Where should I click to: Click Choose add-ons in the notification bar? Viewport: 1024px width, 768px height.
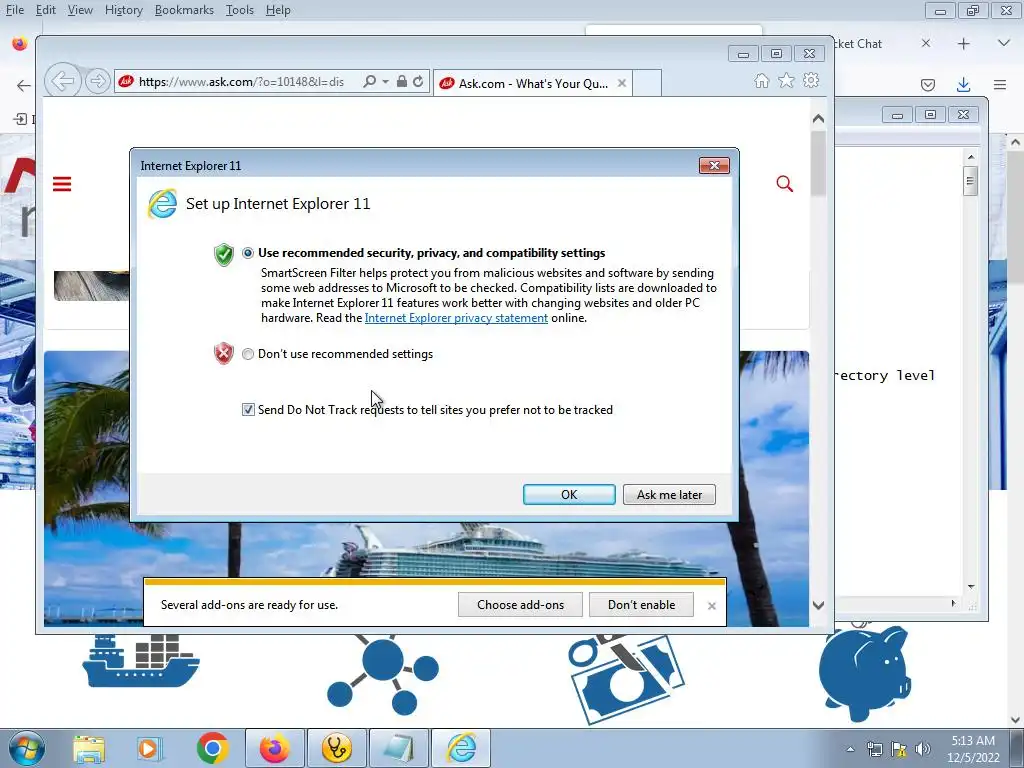pyautogui.click(x=520, y=605)
